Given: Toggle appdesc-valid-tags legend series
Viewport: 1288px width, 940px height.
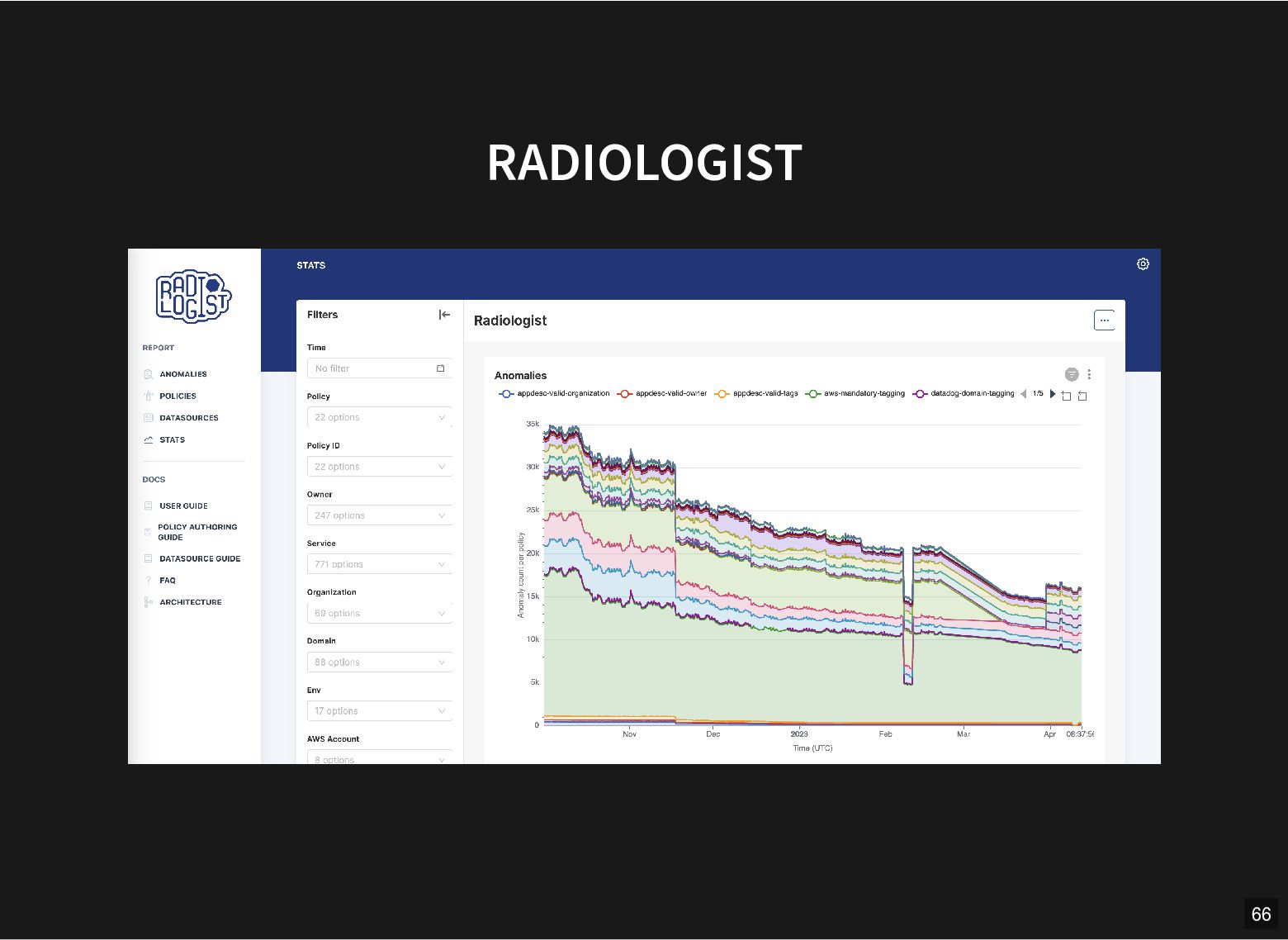Looking at the screenshot, I should tap(756, 394).
